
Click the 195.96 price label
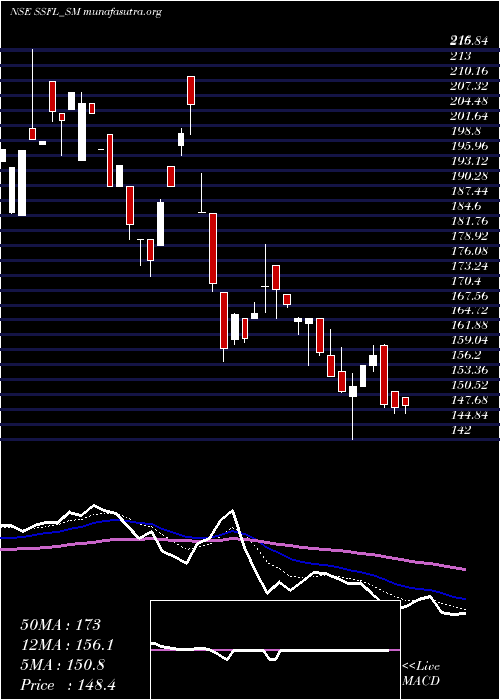click(x=469, y=146)
